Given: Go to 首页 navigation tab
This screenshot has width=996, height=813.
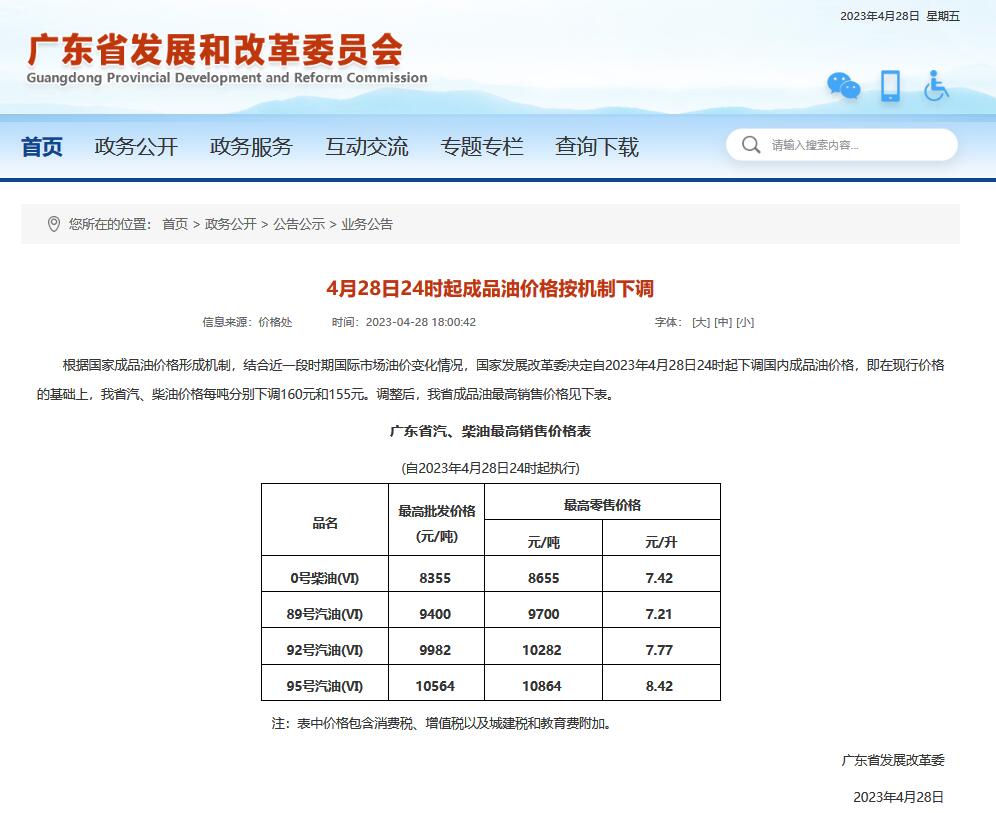Looking at the screenshot, I should tap(41, 147).
